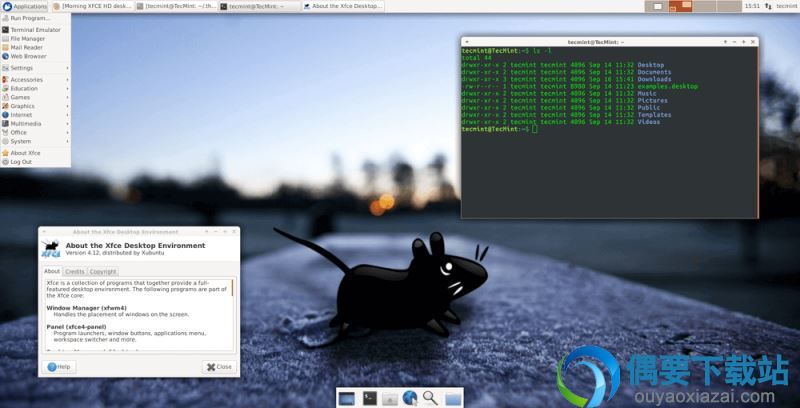Switch to the Credits tab
This screenshot has height=408, width=800.
tap(74, 272)
